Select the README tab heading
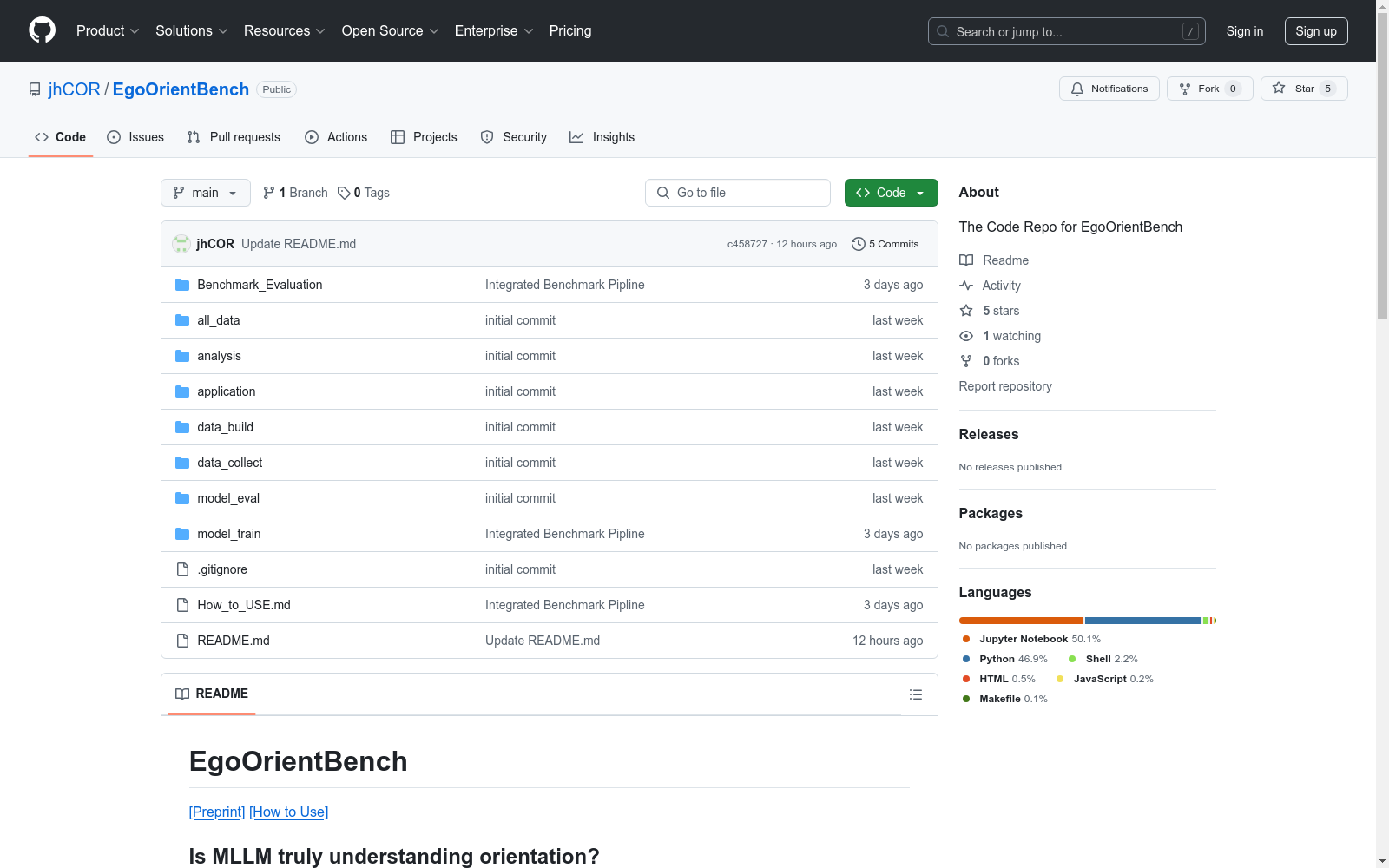The width and height of the screenshot is (1389, 868). 212,694
